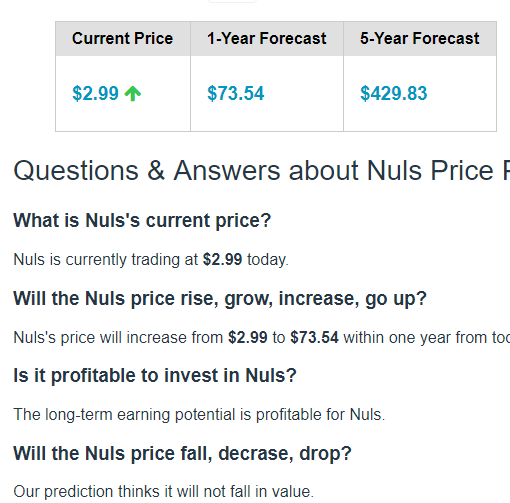Click the $73.54 one-year forecast value
Image resolution: width=510 pixels, height=503 pixels.
click(x=236, y=93)
